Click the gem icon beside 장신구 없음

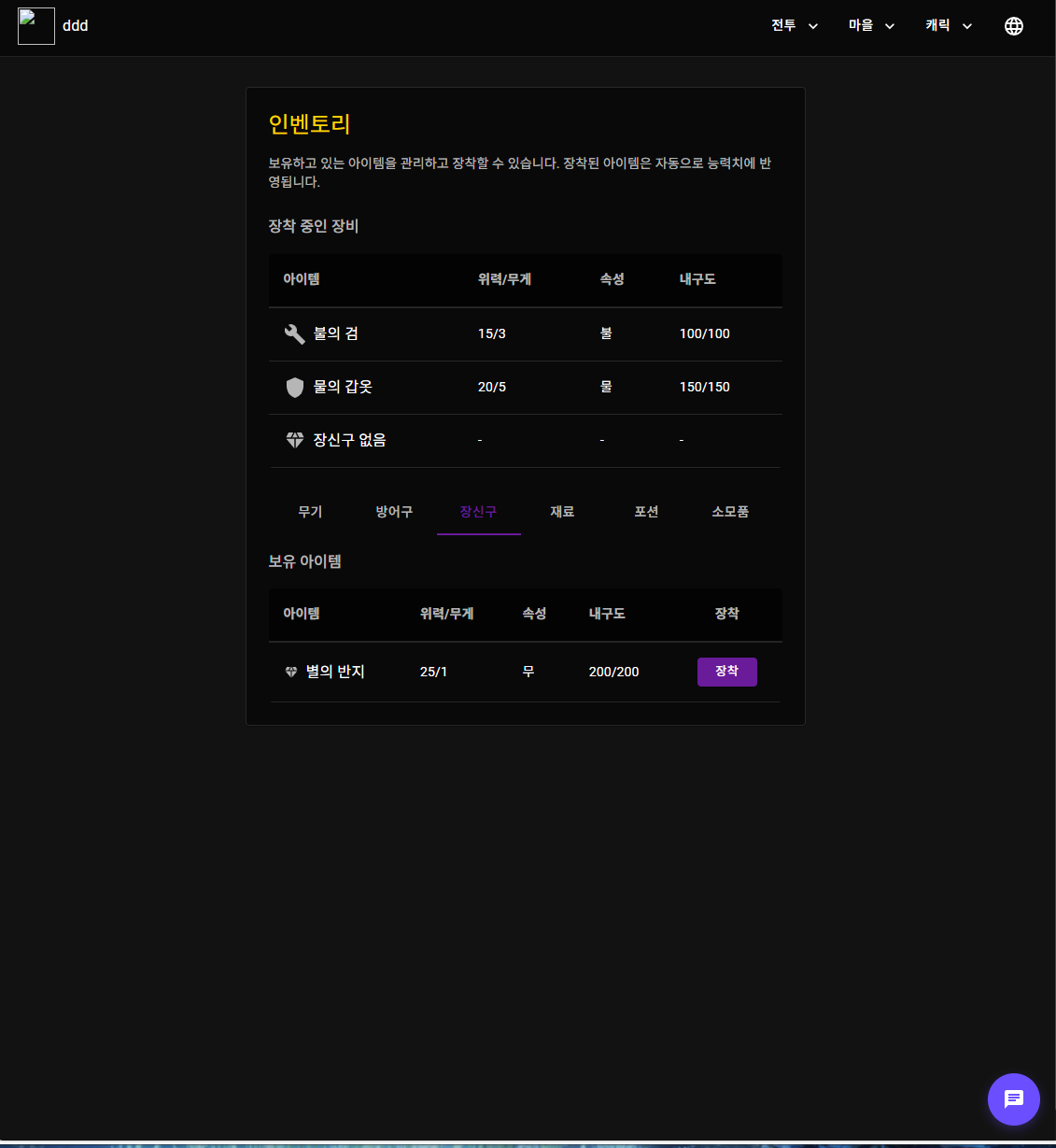click(295, 440)
